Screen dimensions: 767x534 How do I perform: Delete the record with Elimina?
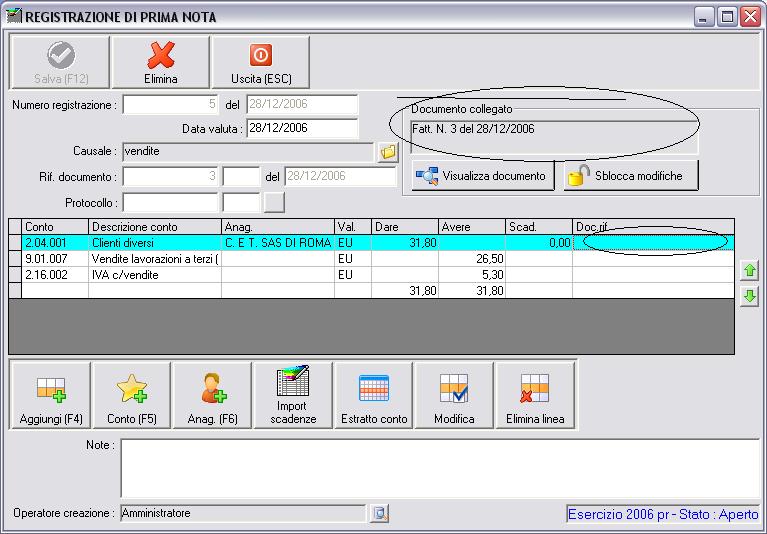[x=160, y=62]
